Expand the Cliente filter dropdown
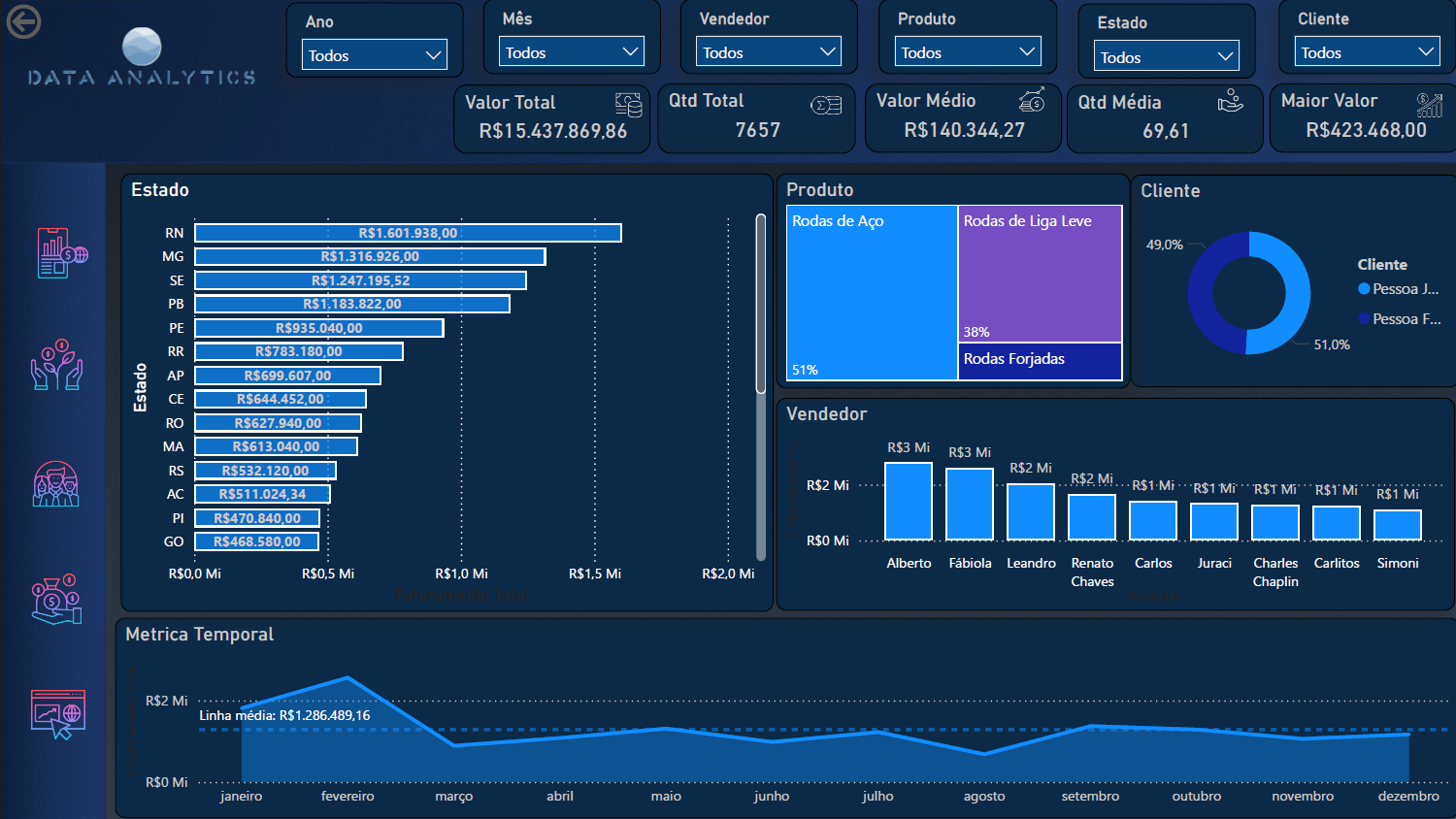 (1367, 52)
